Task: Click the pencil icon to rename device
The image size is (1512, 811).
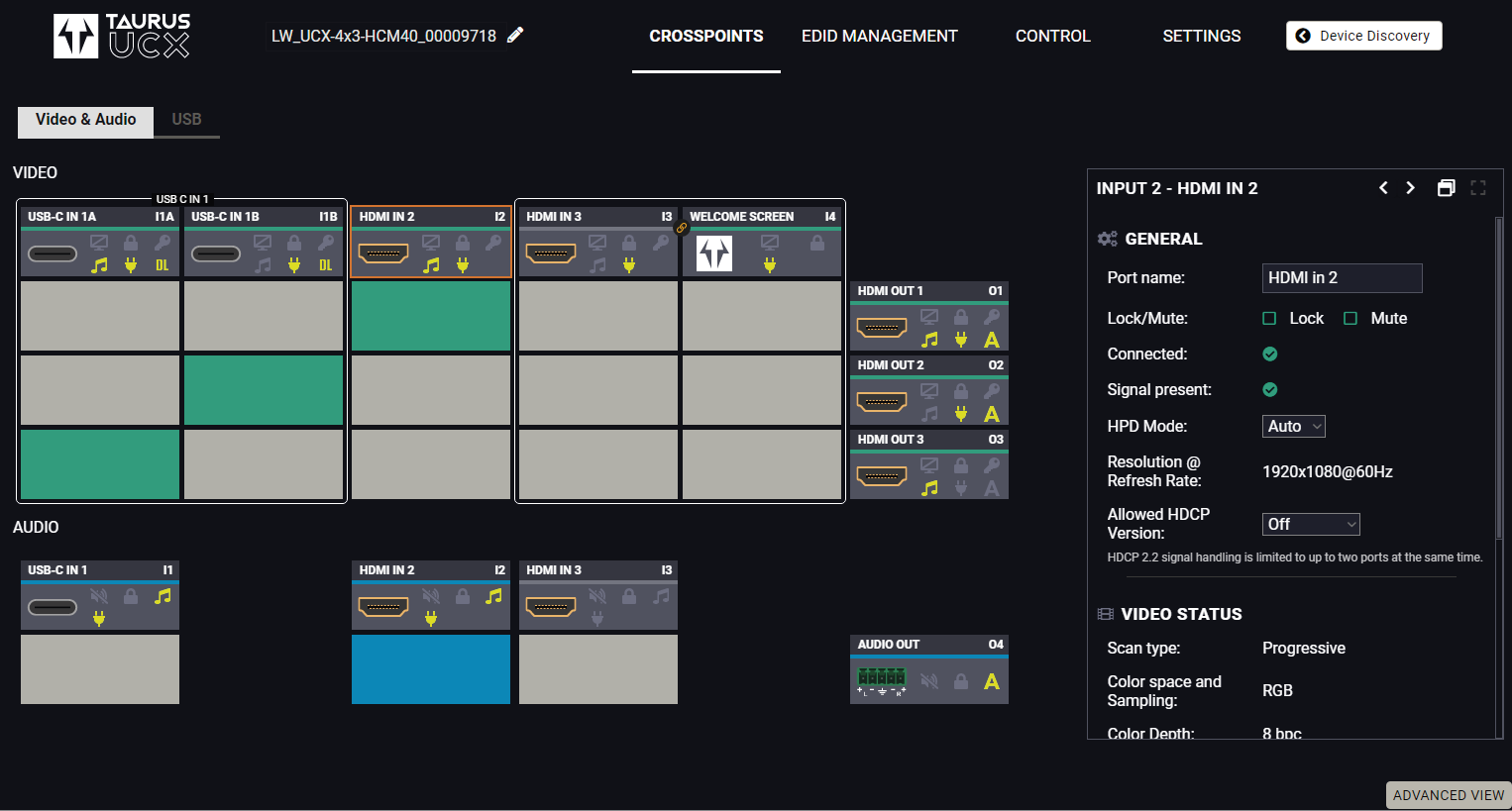Action: click(515, 36)
